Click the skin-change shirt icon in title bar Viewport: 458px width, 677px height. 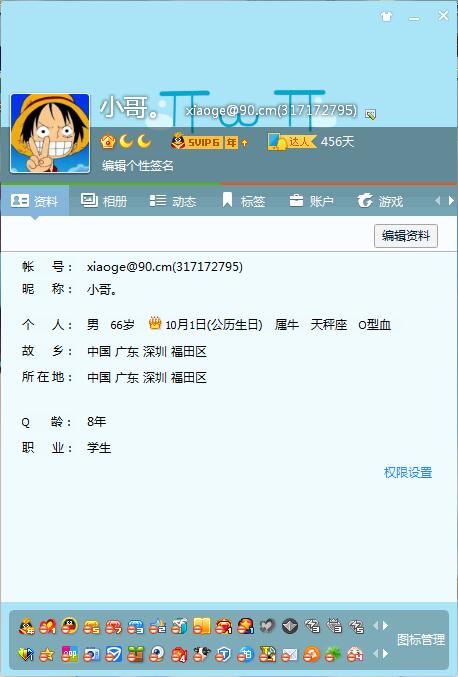point(386,17)
